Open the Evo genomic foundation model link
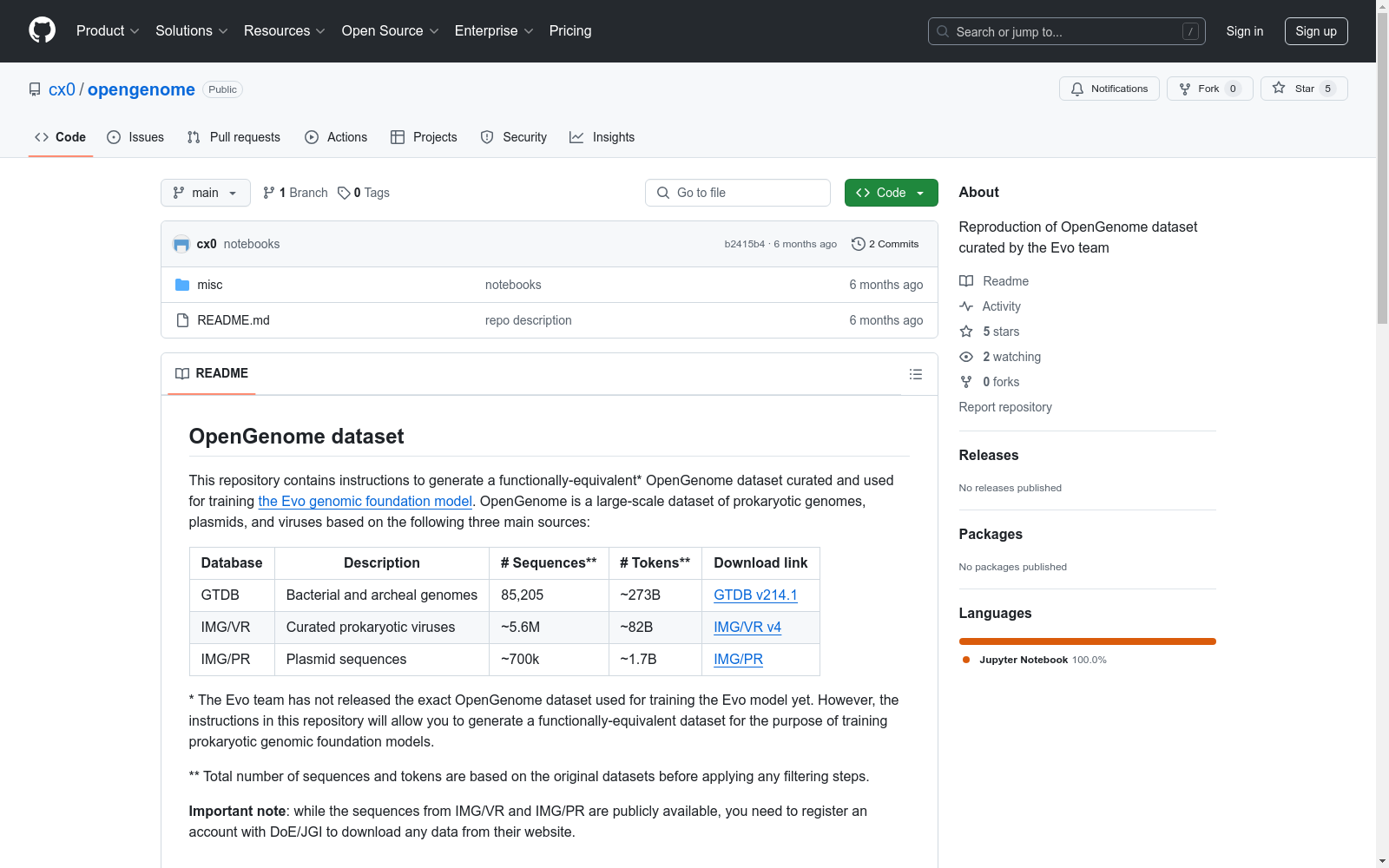Screen dimensions: 1389x868 pyautogui.click(x=365, y=501)
